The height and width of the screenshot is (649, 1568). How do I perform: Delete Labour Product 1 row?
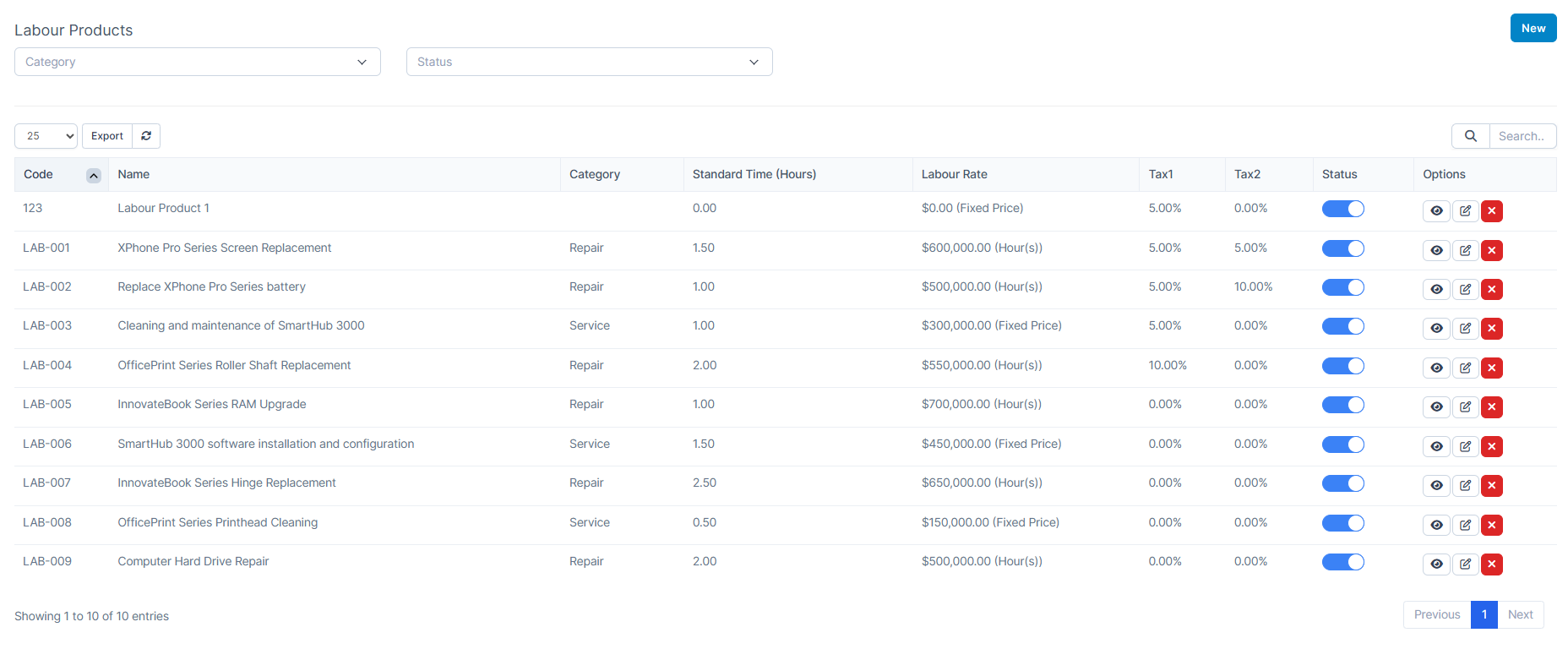click(1492, 210)
